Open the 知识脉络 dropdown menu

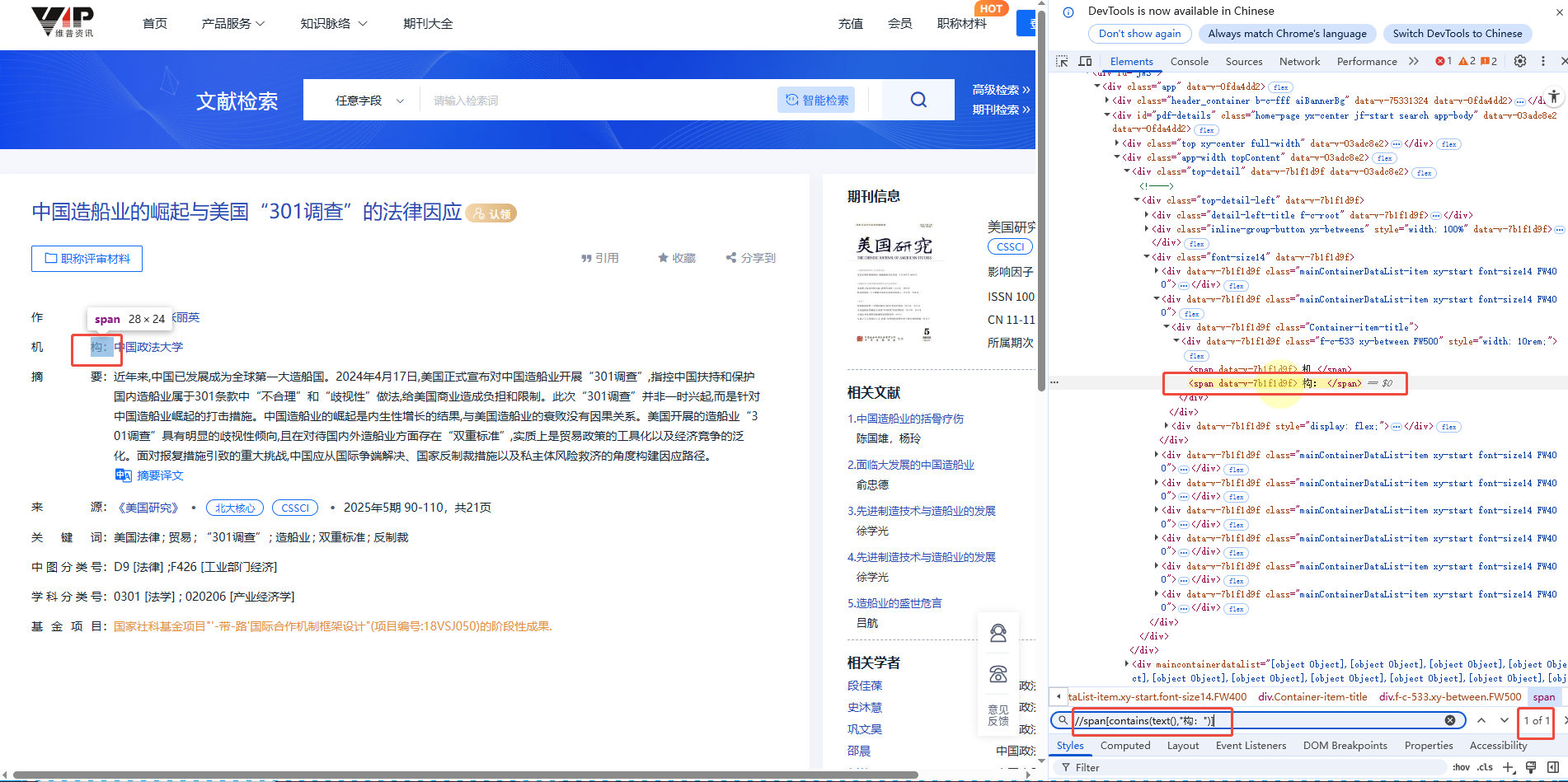point(334,24)
